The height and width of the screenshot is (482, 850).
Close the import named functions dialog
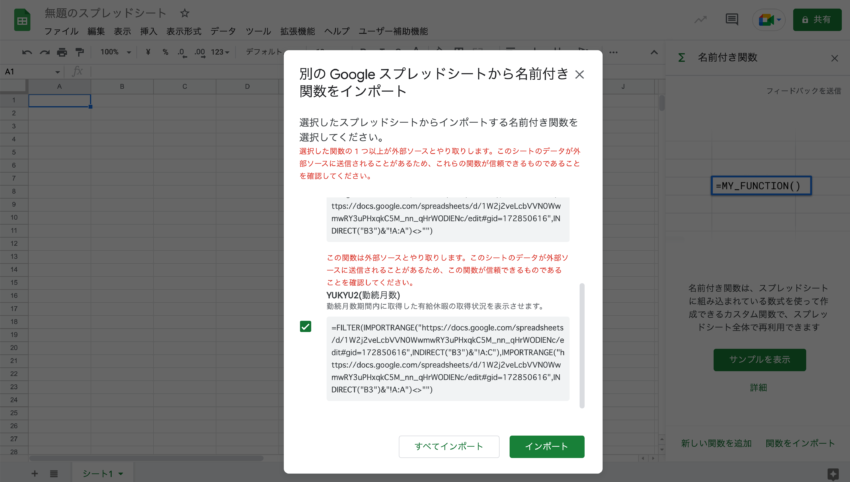(579, 74)
